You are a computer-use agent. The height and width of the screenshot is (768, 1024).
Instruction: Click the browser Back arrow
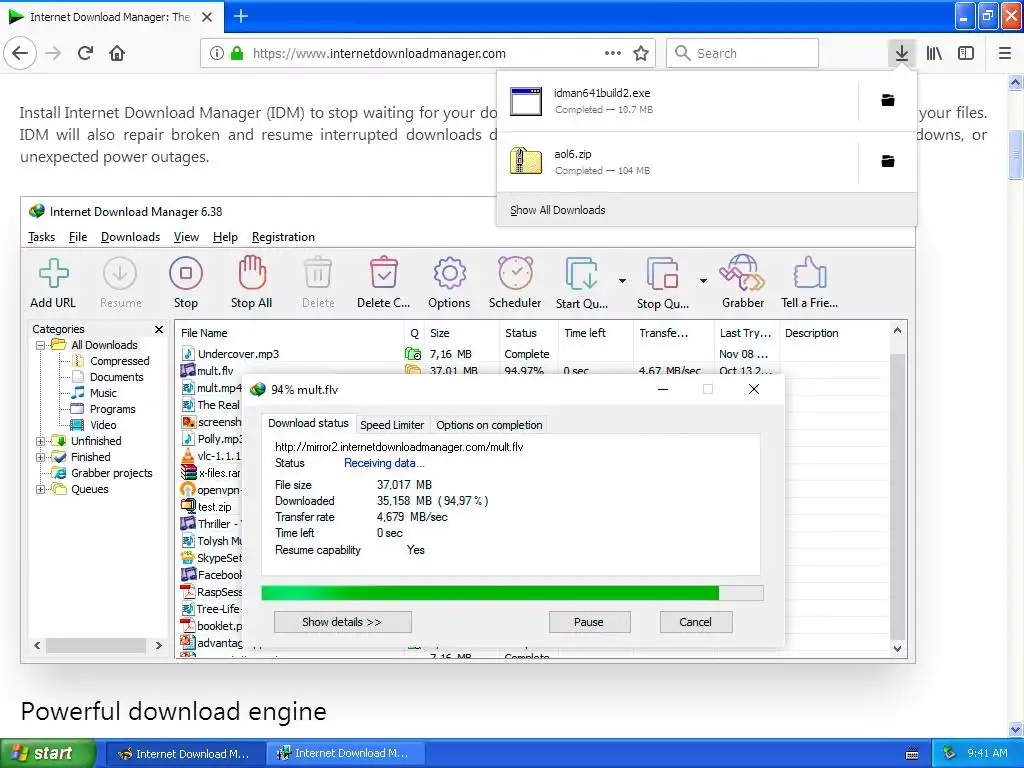click(20, 54)
